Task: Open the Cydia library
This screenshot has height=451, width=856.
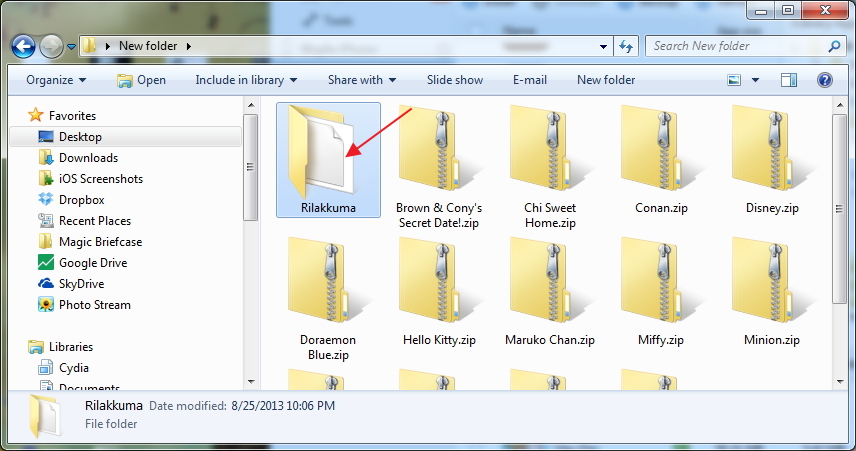Action: point(74,368)
